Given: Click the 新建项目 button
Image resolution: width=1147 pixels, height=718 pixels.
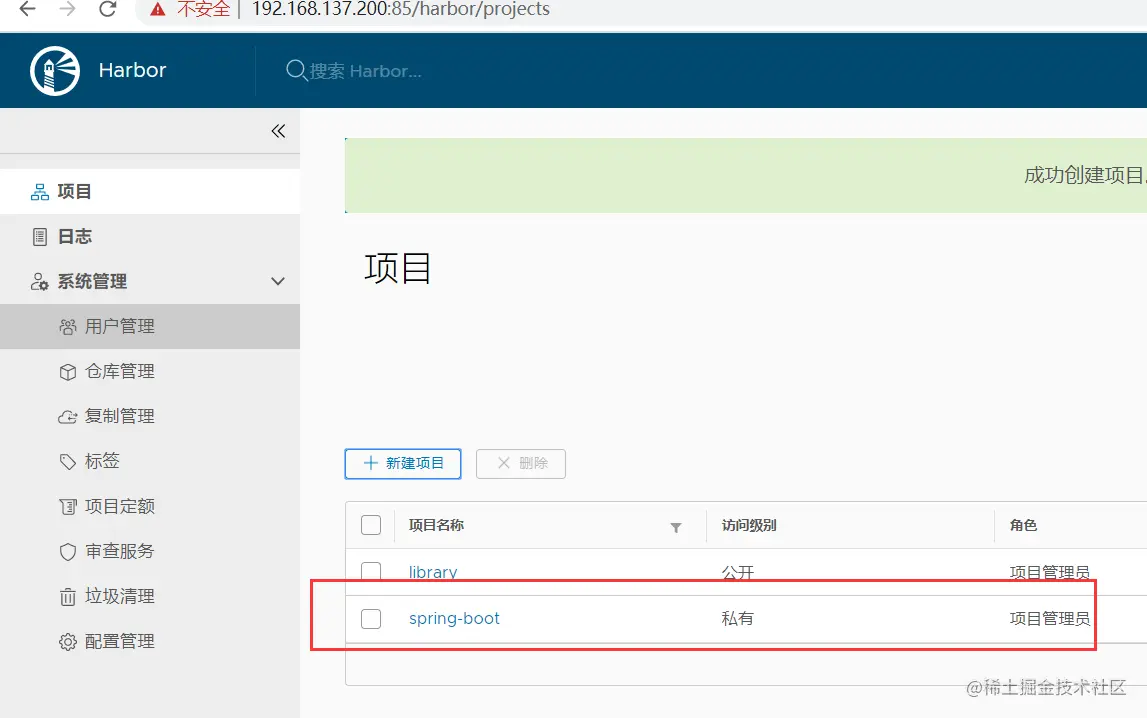Looking at the screenshot, I should pos(403,464).
